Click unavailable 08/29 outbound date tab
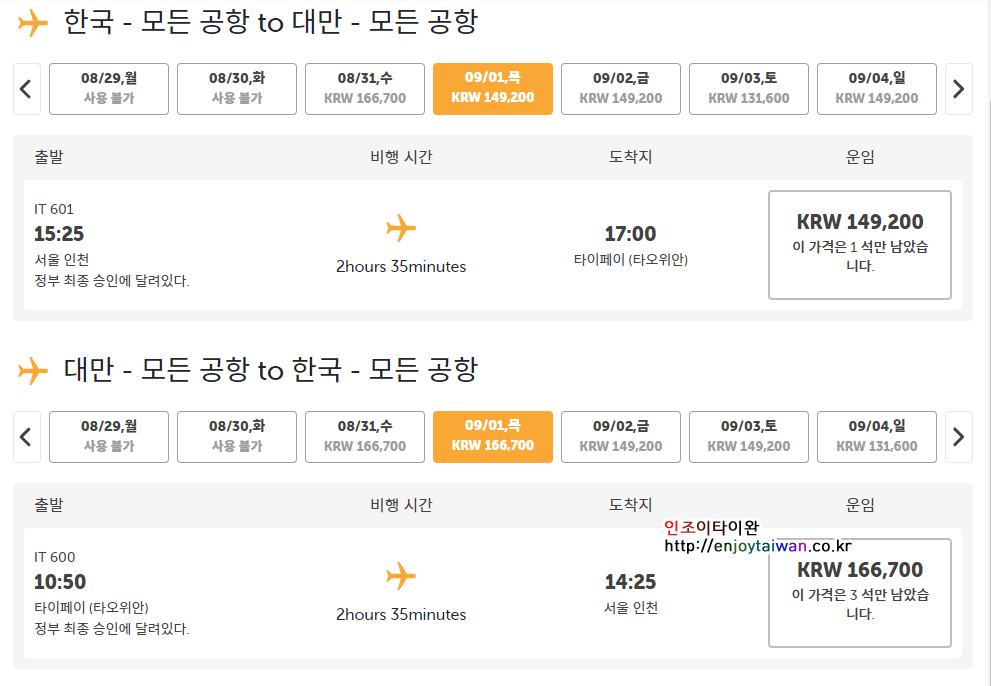The image size is (991, 686). click(x=109, y=89)
